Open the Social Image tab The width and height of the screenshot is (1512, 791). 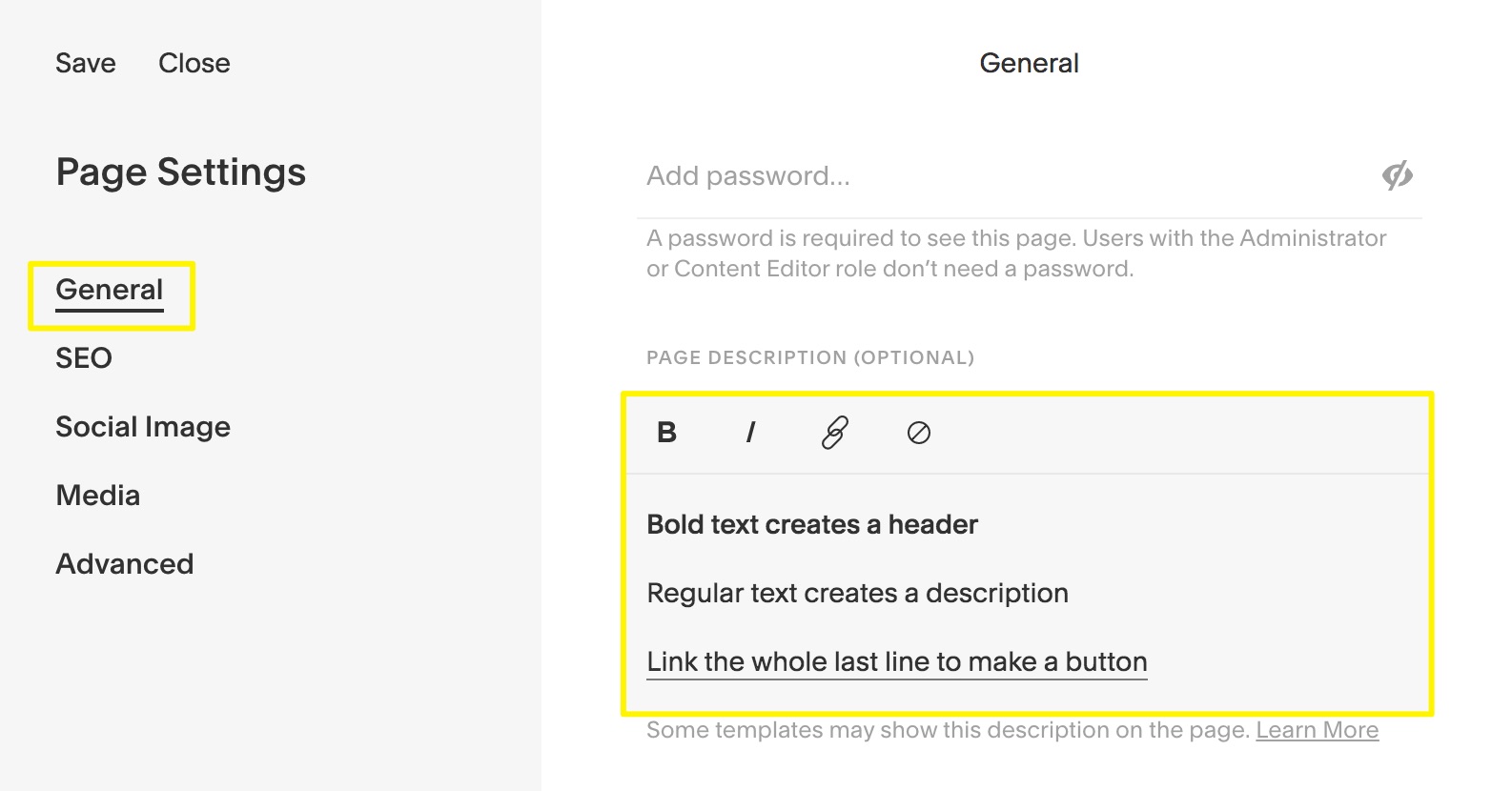pos(143,427)
